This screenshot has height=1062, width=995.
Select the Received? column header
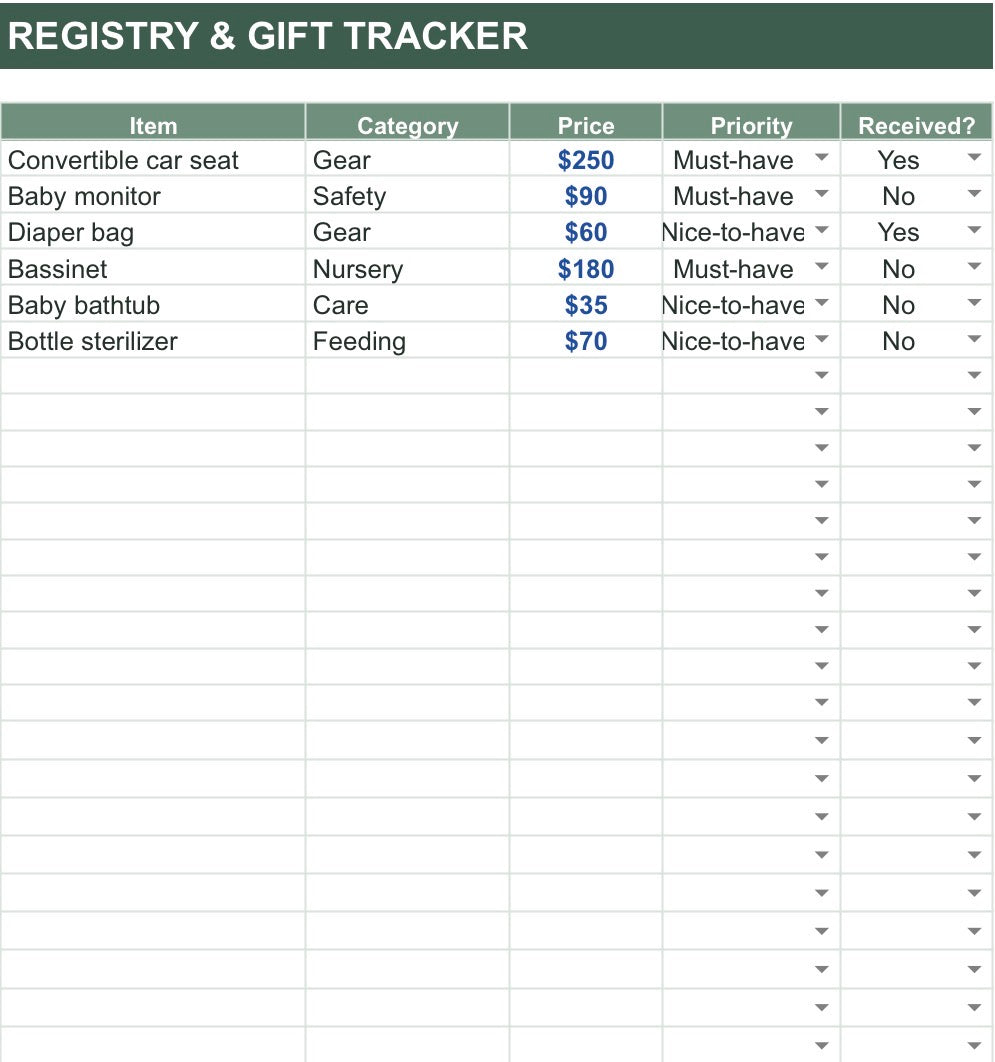(916, 123)
